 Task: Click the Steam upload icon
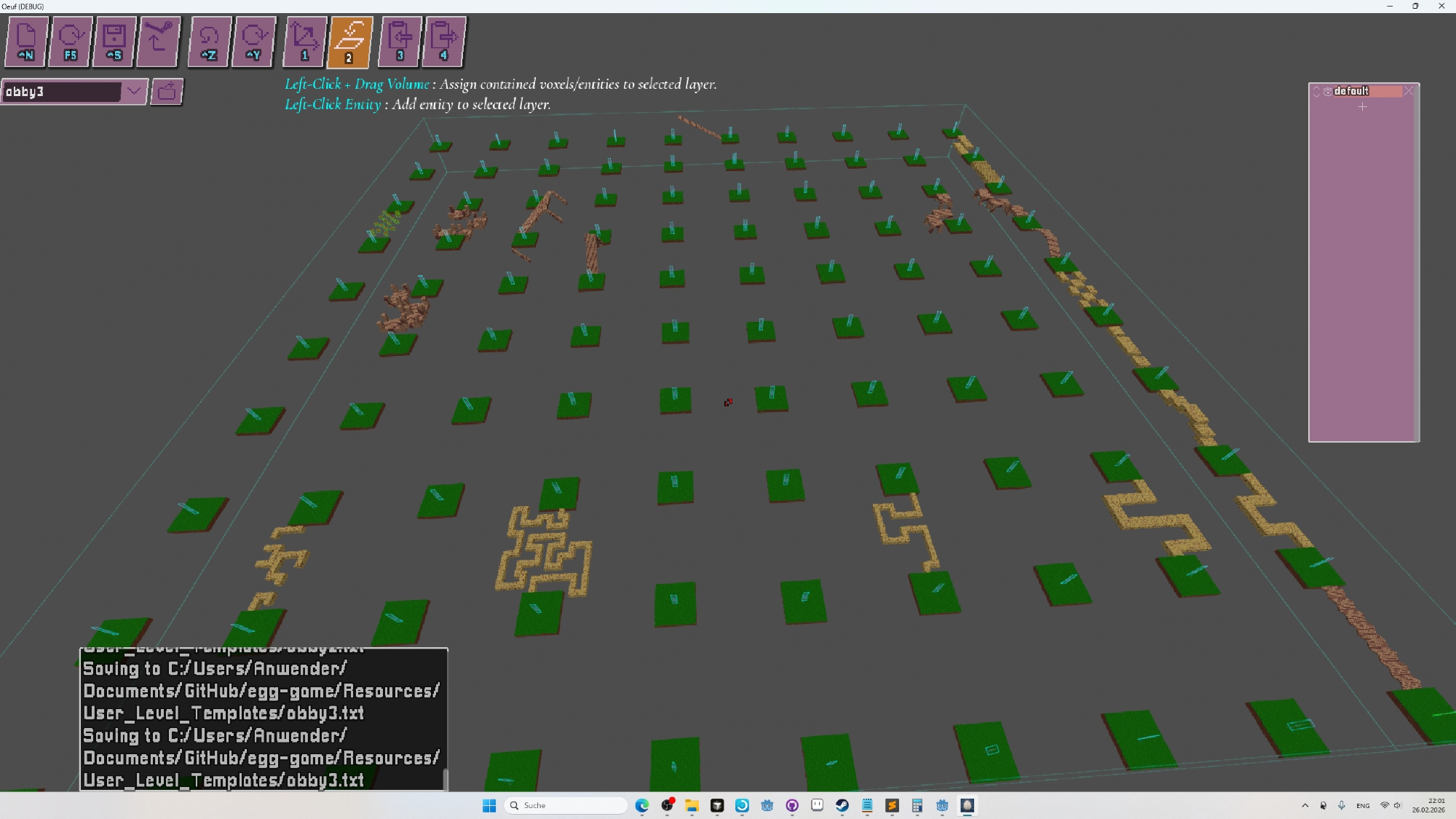(158, 41)
